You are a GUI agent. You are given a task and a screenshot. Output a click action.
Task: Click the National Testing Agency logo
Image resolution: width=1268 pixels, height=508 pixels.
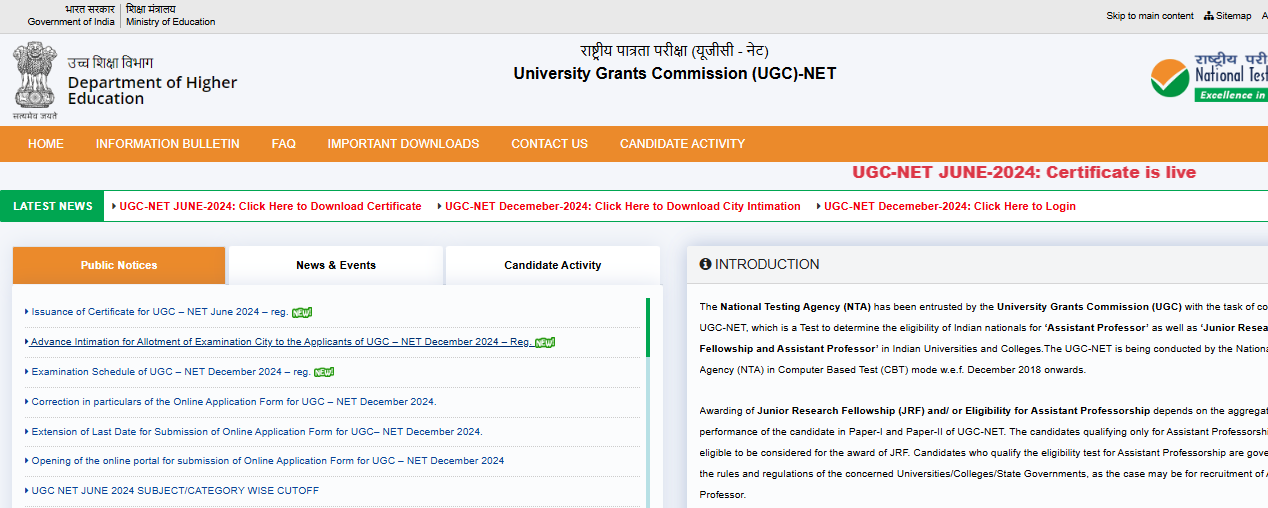(1209, 77)
